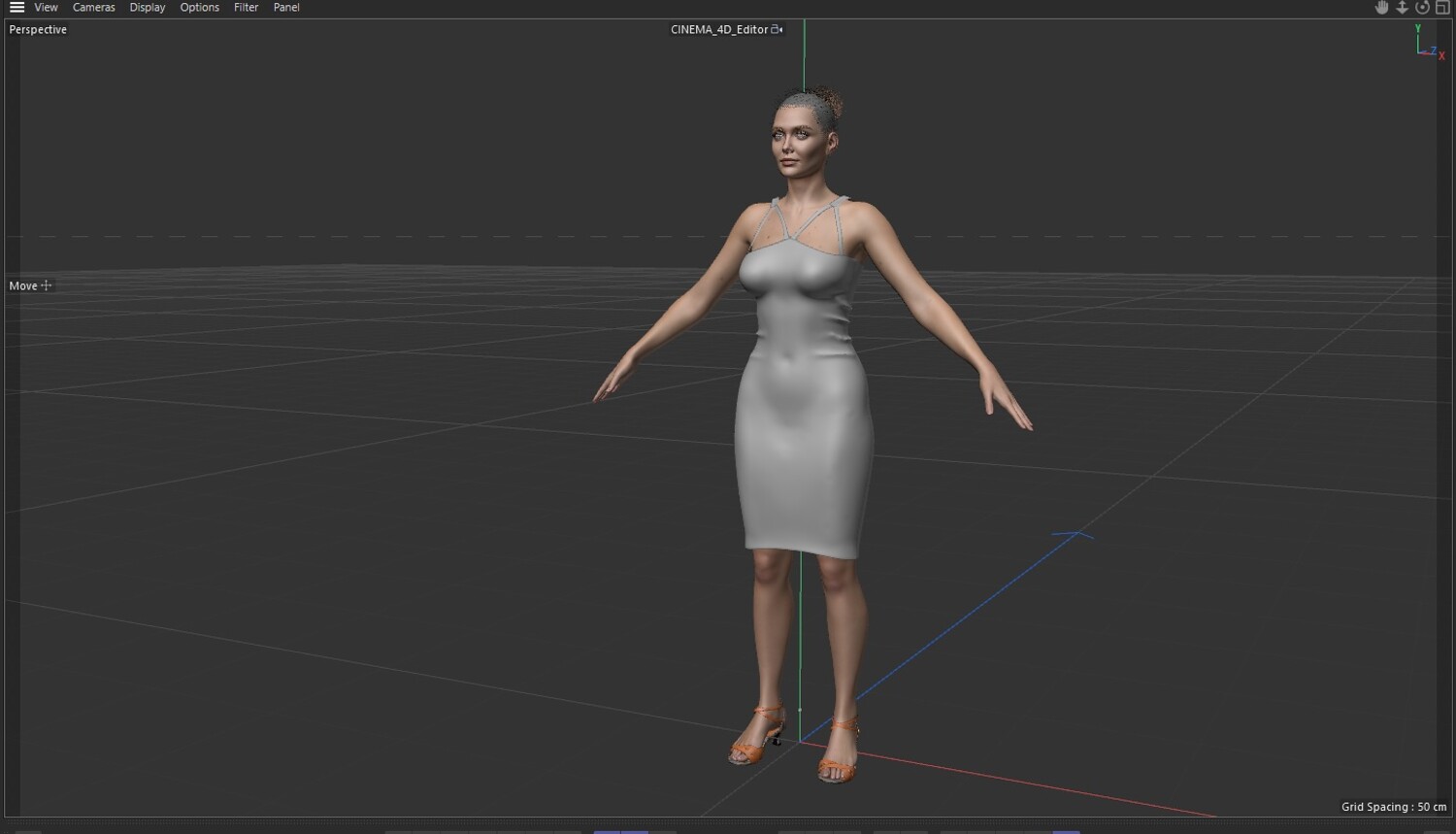
Task: Open the Display menu
Action: [x=148, y=7]
